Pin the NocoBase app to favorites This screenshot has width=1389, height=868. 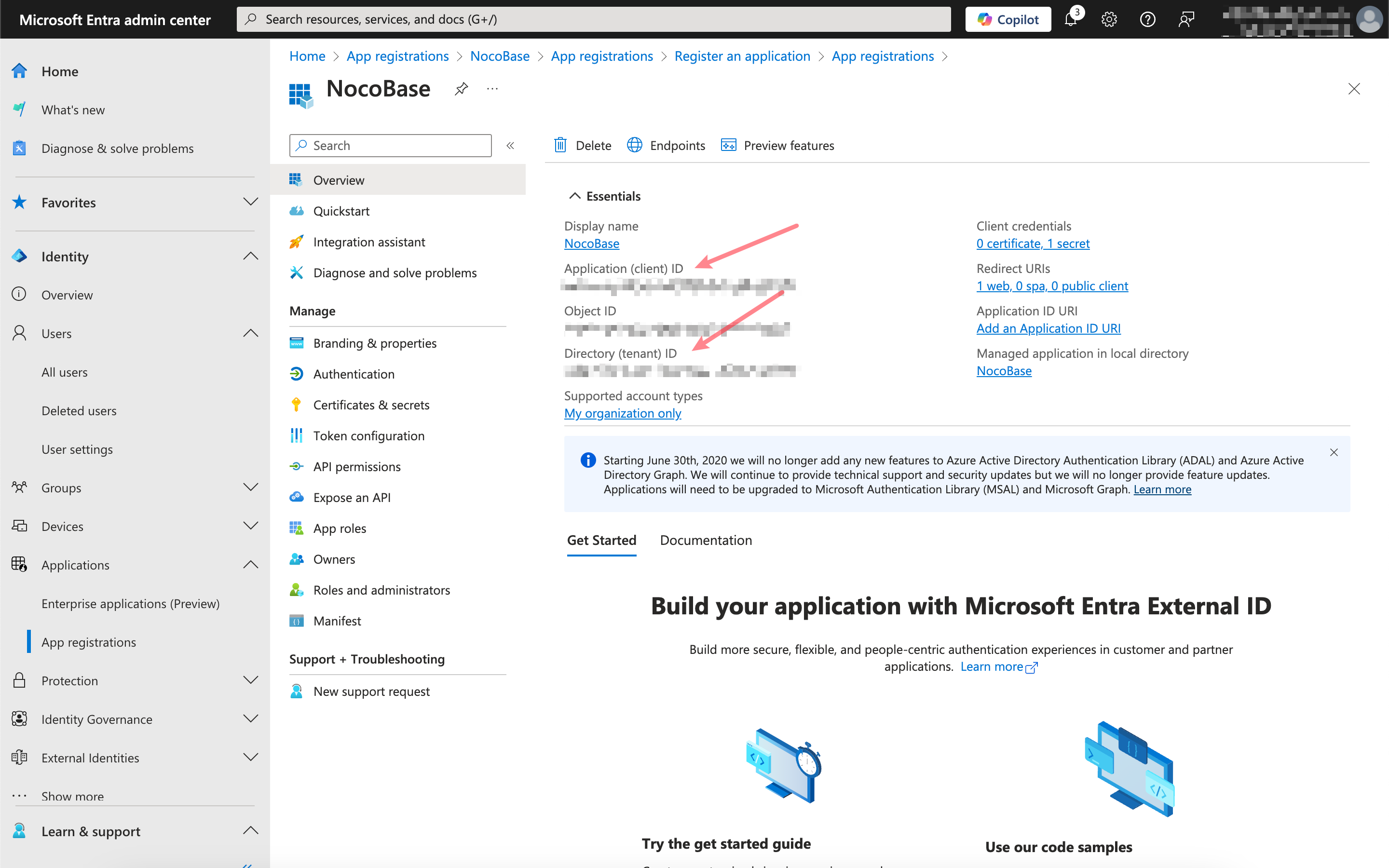point(461,89)
